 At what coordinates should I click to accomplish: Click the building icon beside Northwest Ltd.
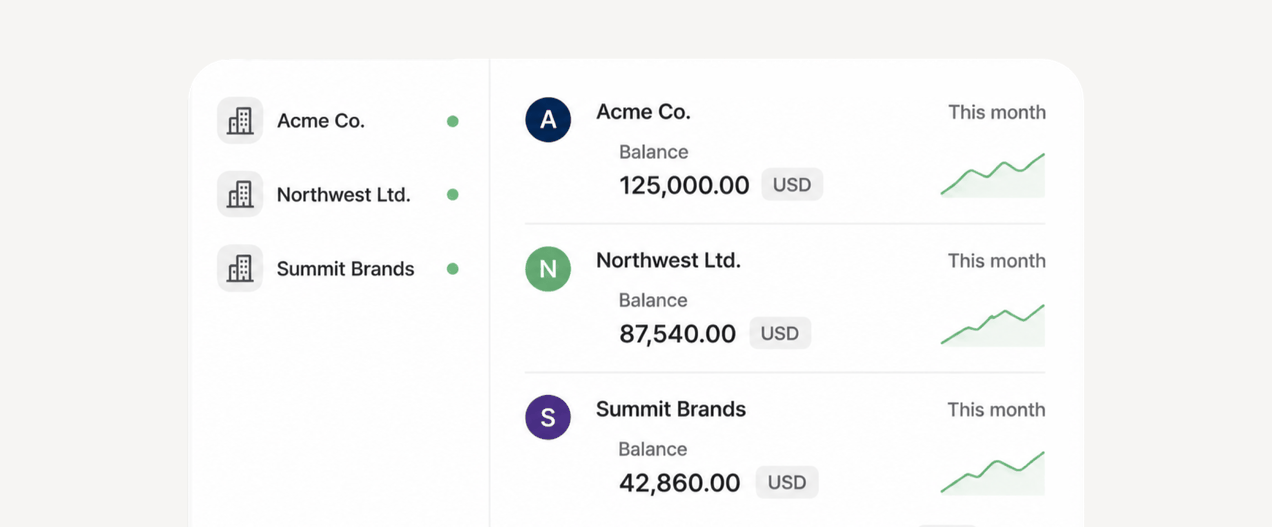tap(240, 194)
